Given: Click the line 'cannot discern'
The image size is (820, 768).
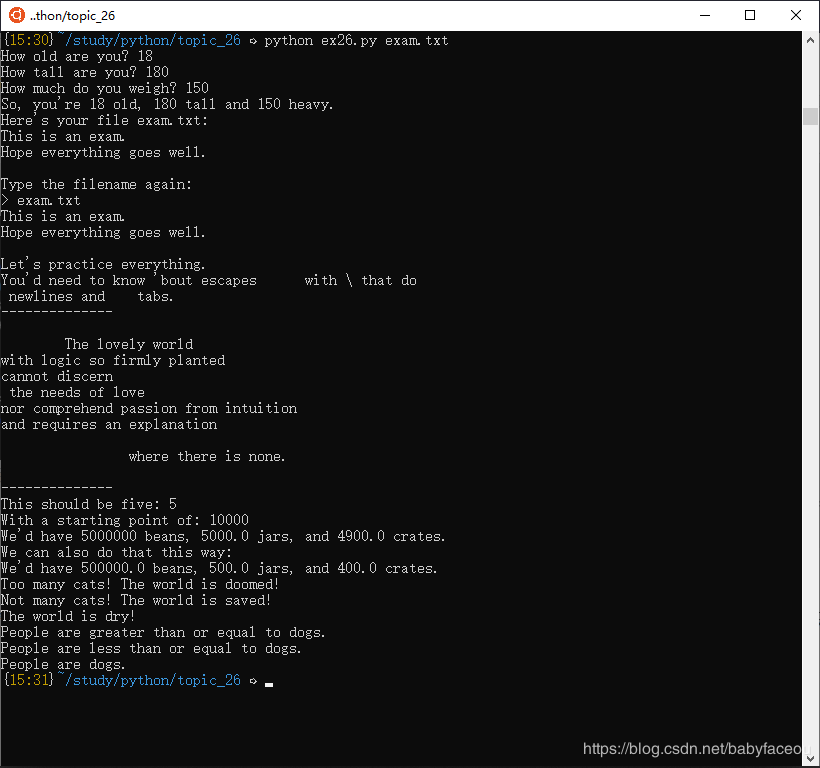Looking at the screenshot, I should tap(57, 376).
